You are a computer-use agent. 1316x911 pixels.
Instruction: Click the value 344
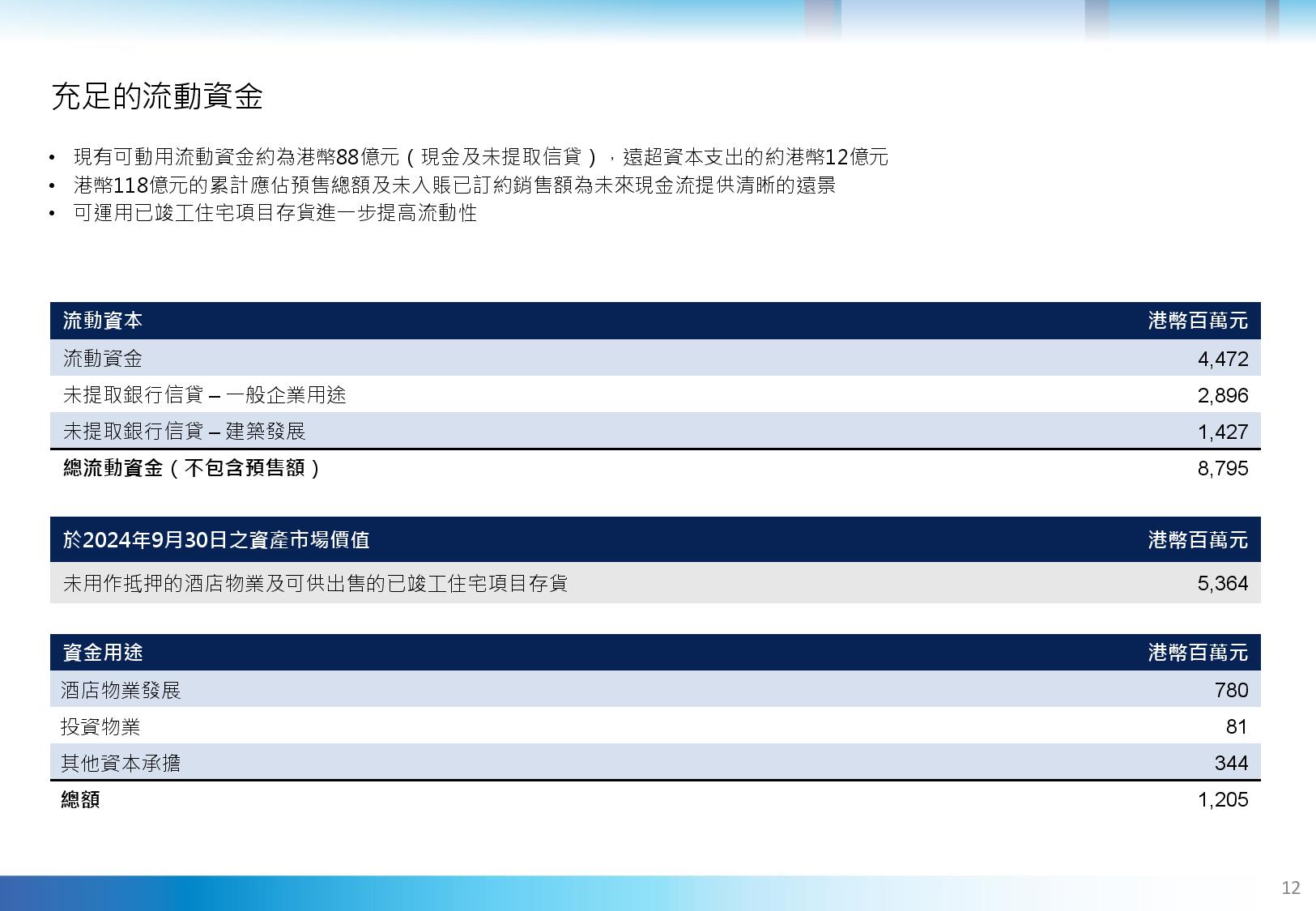coord(1232,763)
